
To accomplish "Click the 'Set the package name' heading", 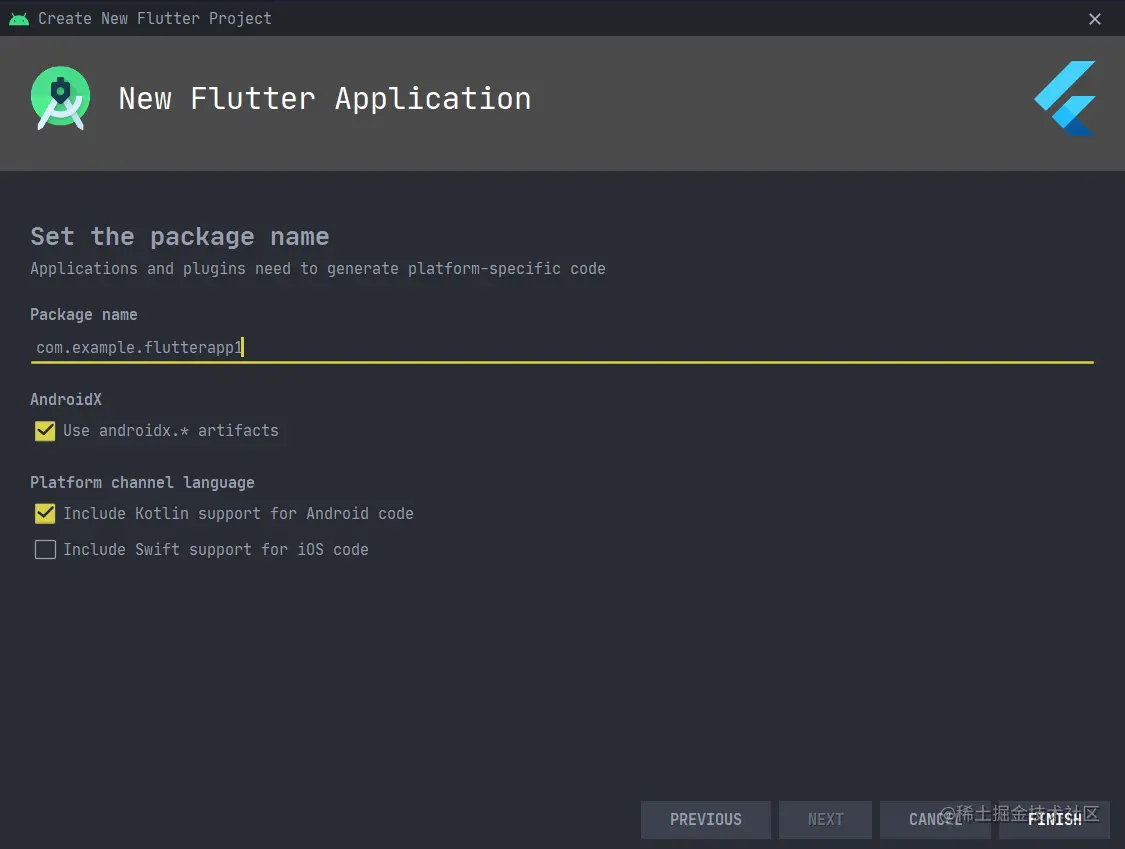I will tap(179, 236).
